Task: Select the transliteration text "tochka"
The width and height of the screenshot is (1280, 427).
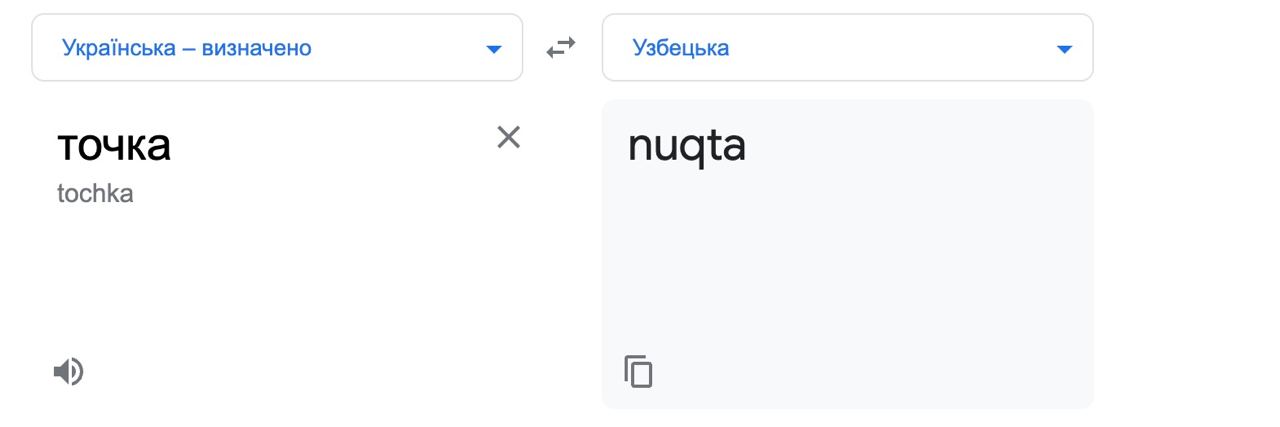Action: [95, 193]
